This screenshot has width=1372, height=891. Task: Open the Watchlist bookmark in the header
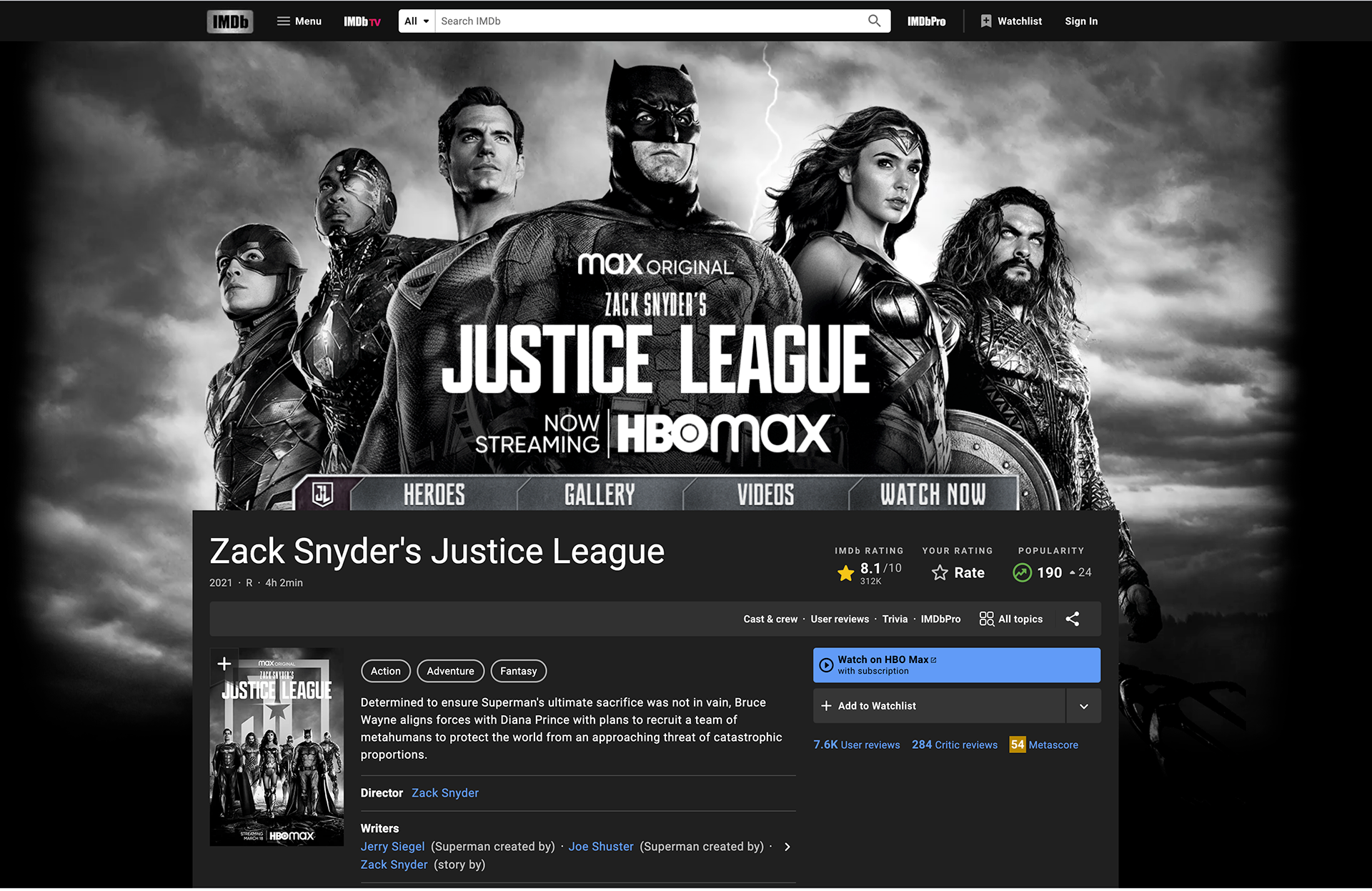[x=1011, y=21]
